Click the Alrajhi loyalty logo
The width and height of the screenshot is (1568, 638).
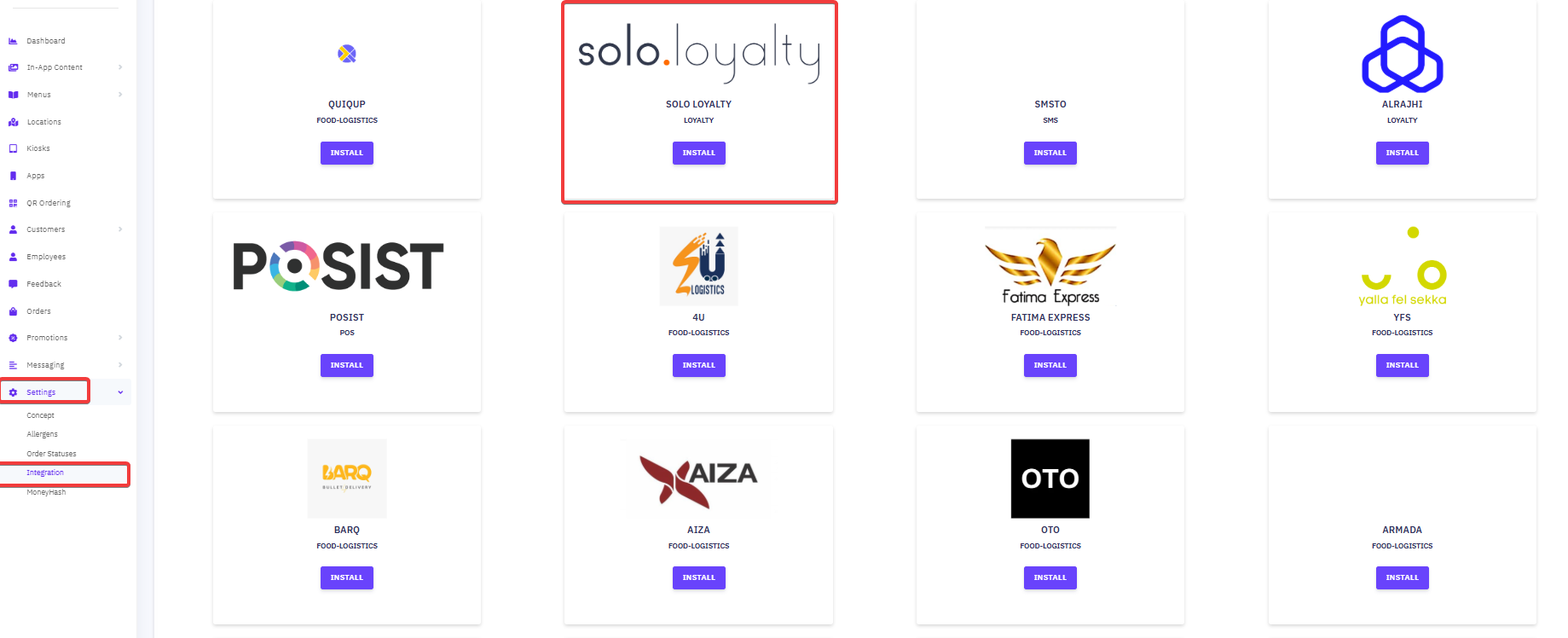point(1402,54)
